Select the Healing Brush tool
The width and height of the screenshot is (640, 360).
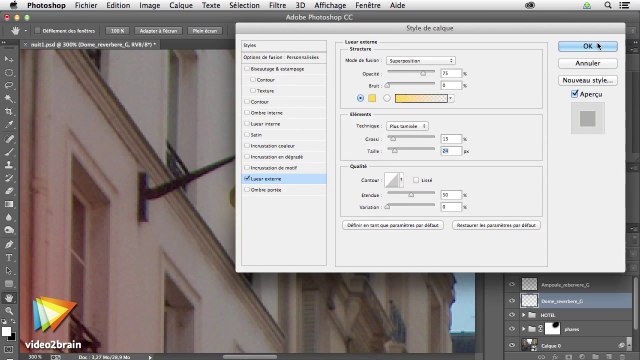pos(9,139)
